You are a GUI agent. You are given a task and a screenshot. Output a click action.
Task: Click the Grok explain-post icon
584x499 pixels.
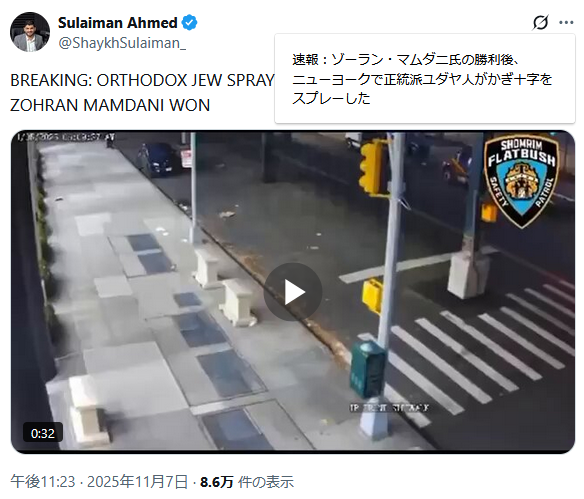[540, 23]
